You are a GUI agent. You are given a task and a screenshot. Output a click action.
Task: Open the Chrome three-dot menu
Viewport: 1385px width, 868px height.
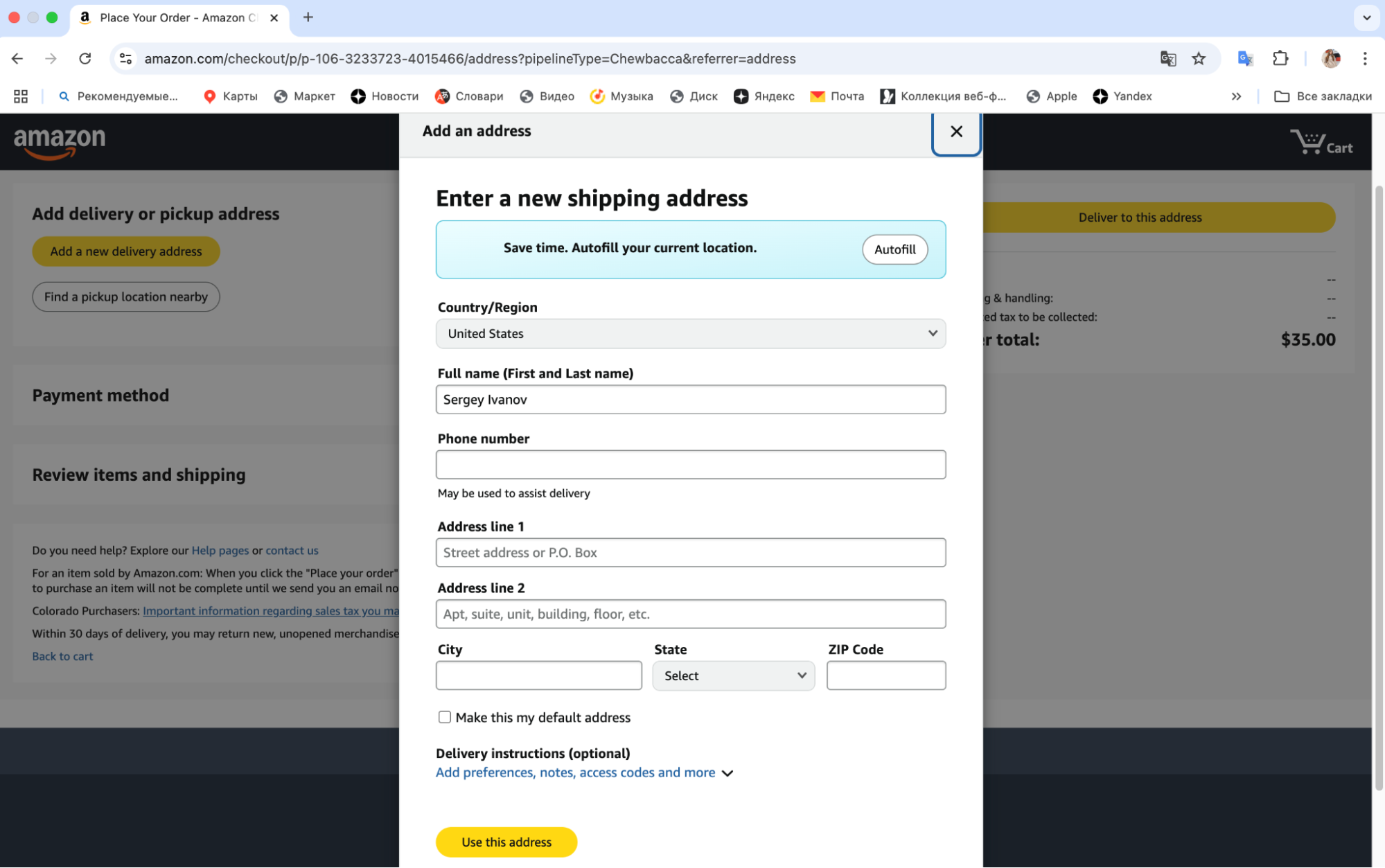point(1364,59)
